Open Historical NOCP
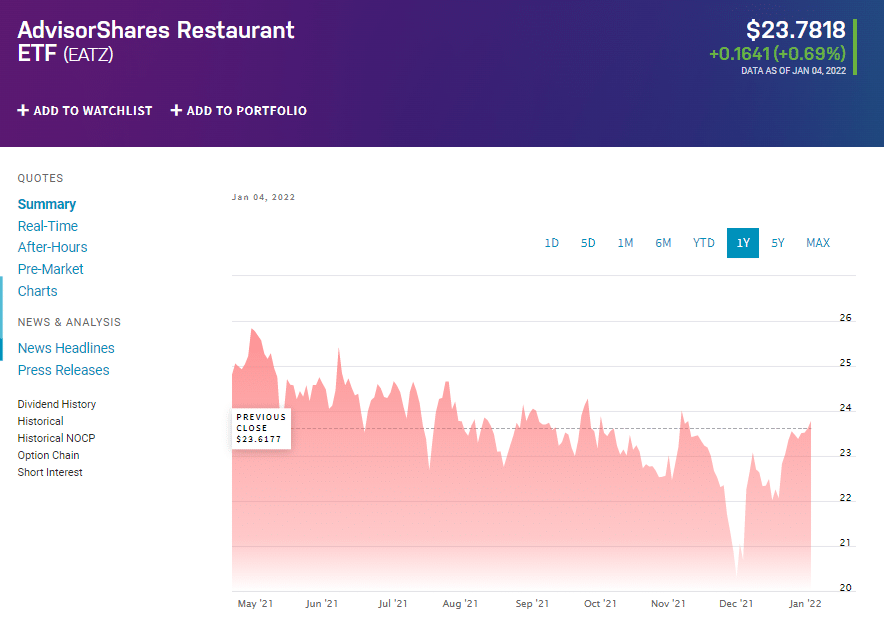This screenshot has width=884, height=636. 56,438
